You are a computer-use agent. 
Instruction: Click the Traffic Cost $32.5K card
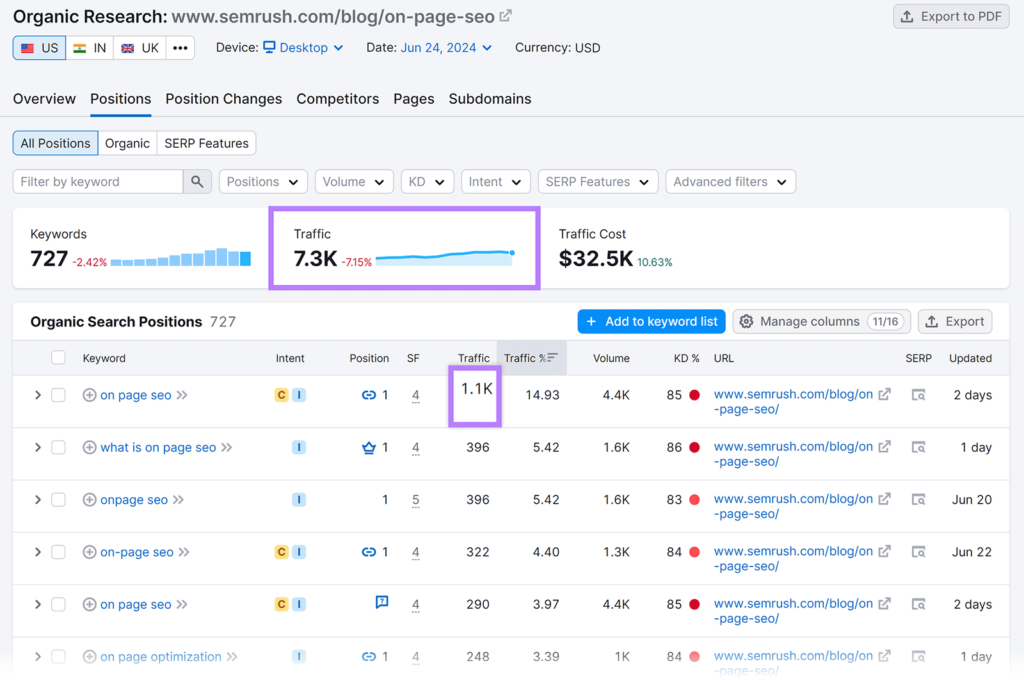tap(615, 248)
